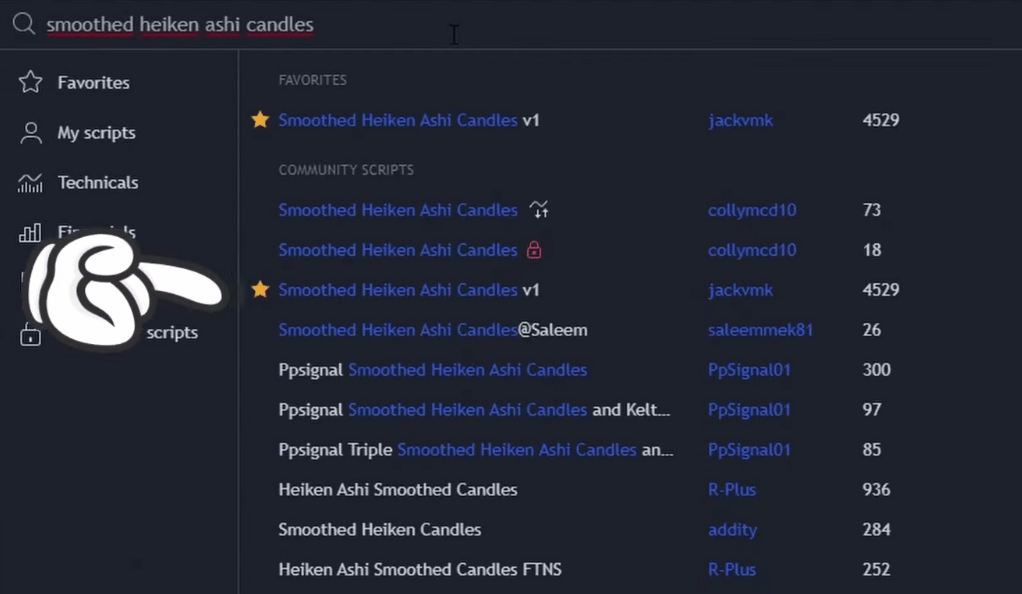Image resolution: width=1022 pixels, height=594 pixels.
Task: Click the search magnifier icon
Action: 24,24
